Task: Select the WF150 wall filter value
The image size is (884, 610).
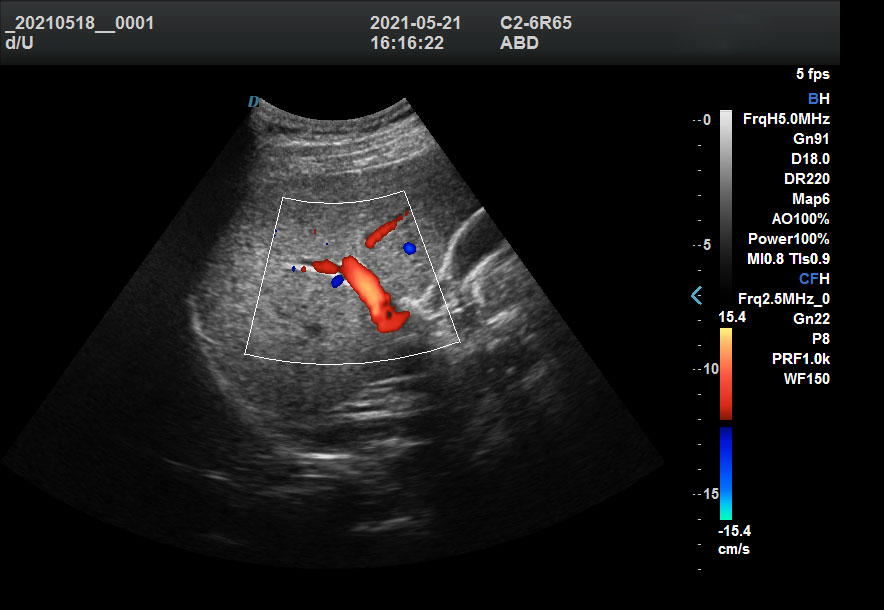Action: click(807, 378)
